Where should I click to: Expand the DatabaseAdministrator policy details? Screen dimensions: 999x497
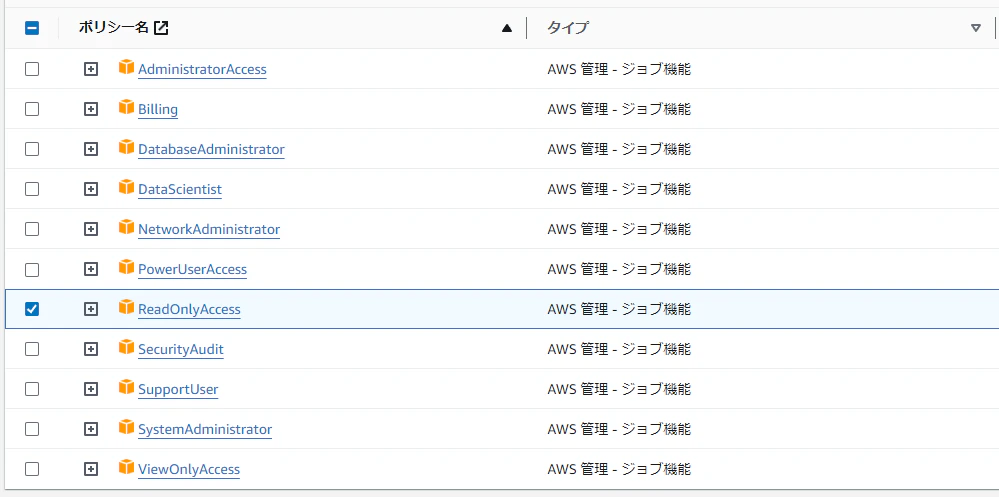[91, 149]
